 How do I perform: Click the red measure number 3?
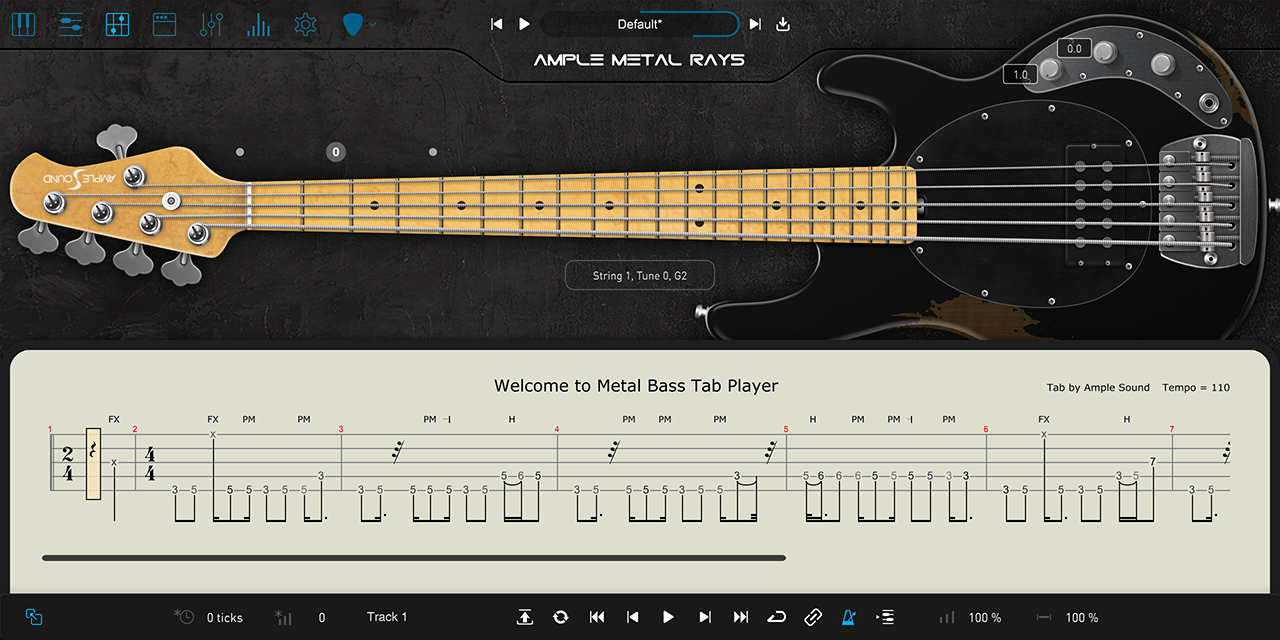pyautogui.click(x=340, y=430)
